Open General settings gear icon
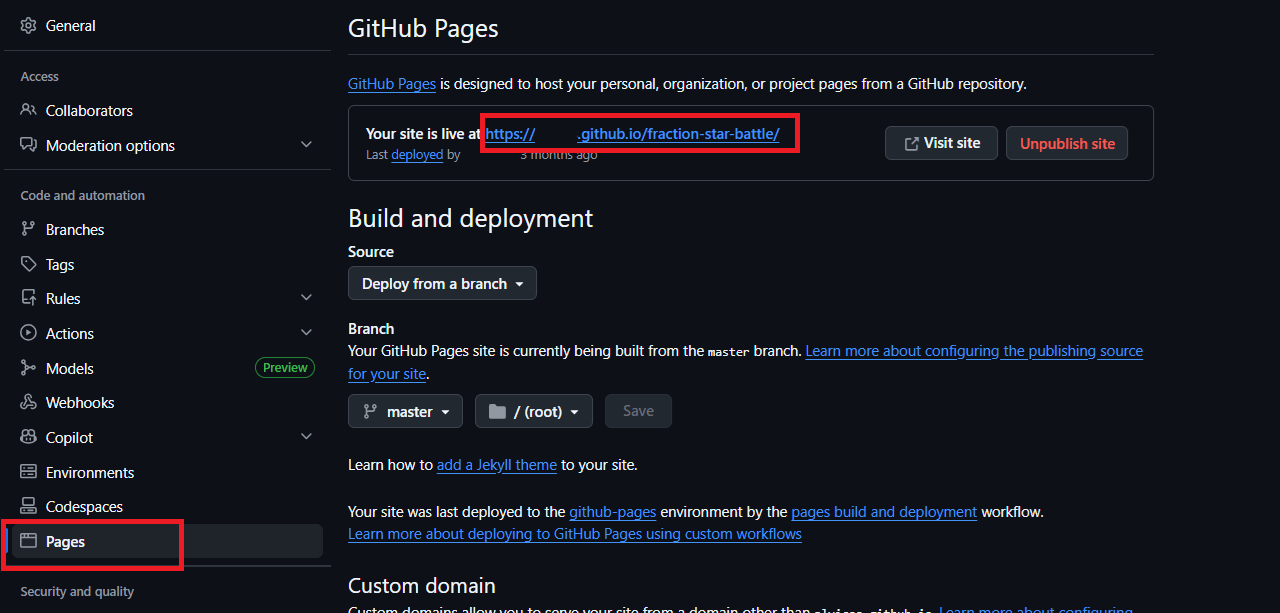The width and height of the screenshot is (1280, 613). click(28, 26)
